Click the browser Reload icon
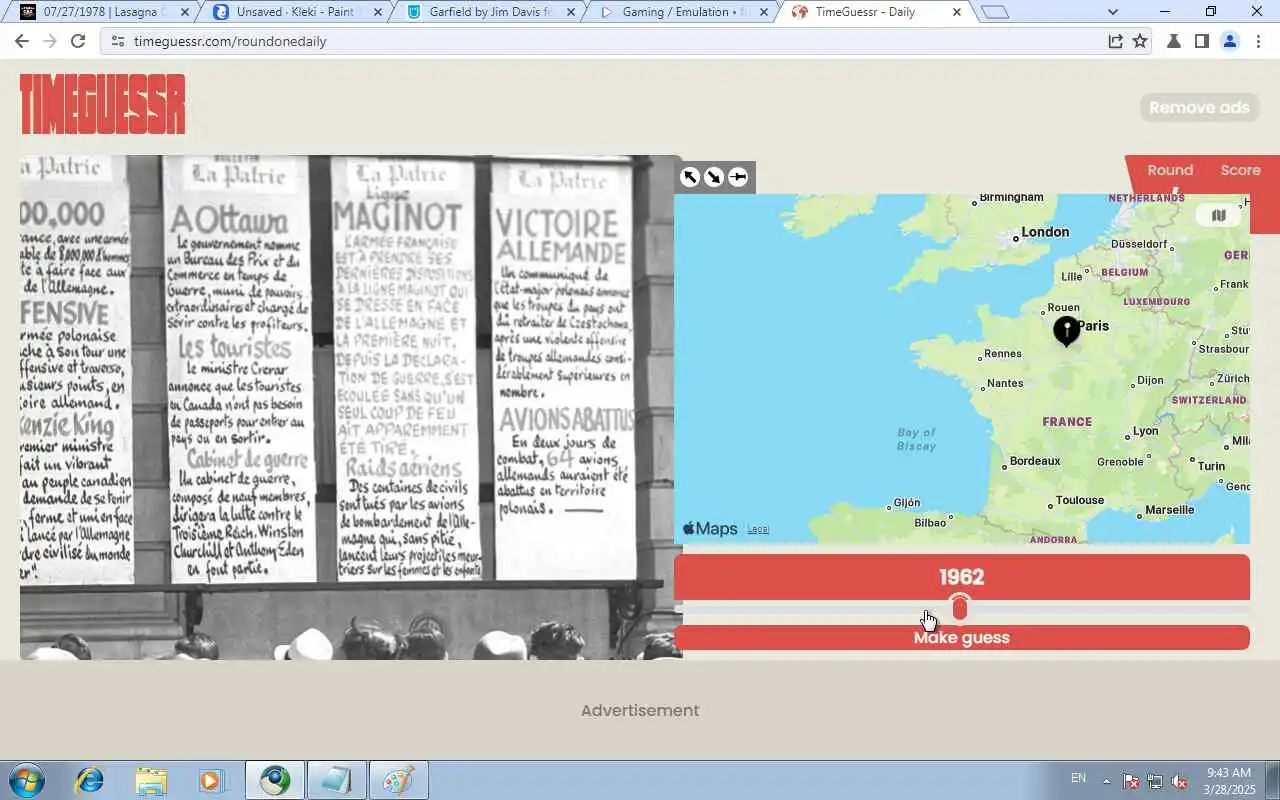The width and height of the screenshot is (1280, 800). tap(78, 41)
